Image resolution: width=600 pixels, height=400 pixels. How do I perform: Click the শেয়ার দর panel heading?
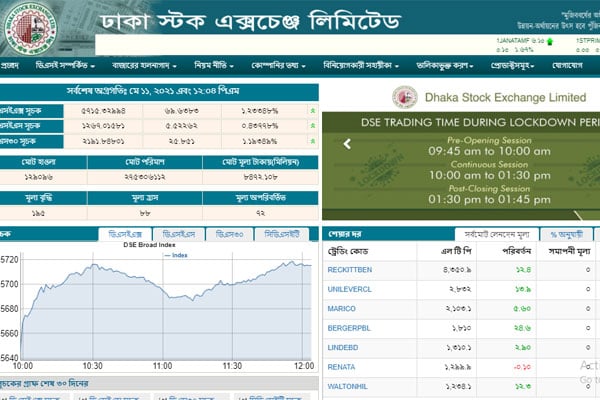pyautogui.click(x=345, y=234)
